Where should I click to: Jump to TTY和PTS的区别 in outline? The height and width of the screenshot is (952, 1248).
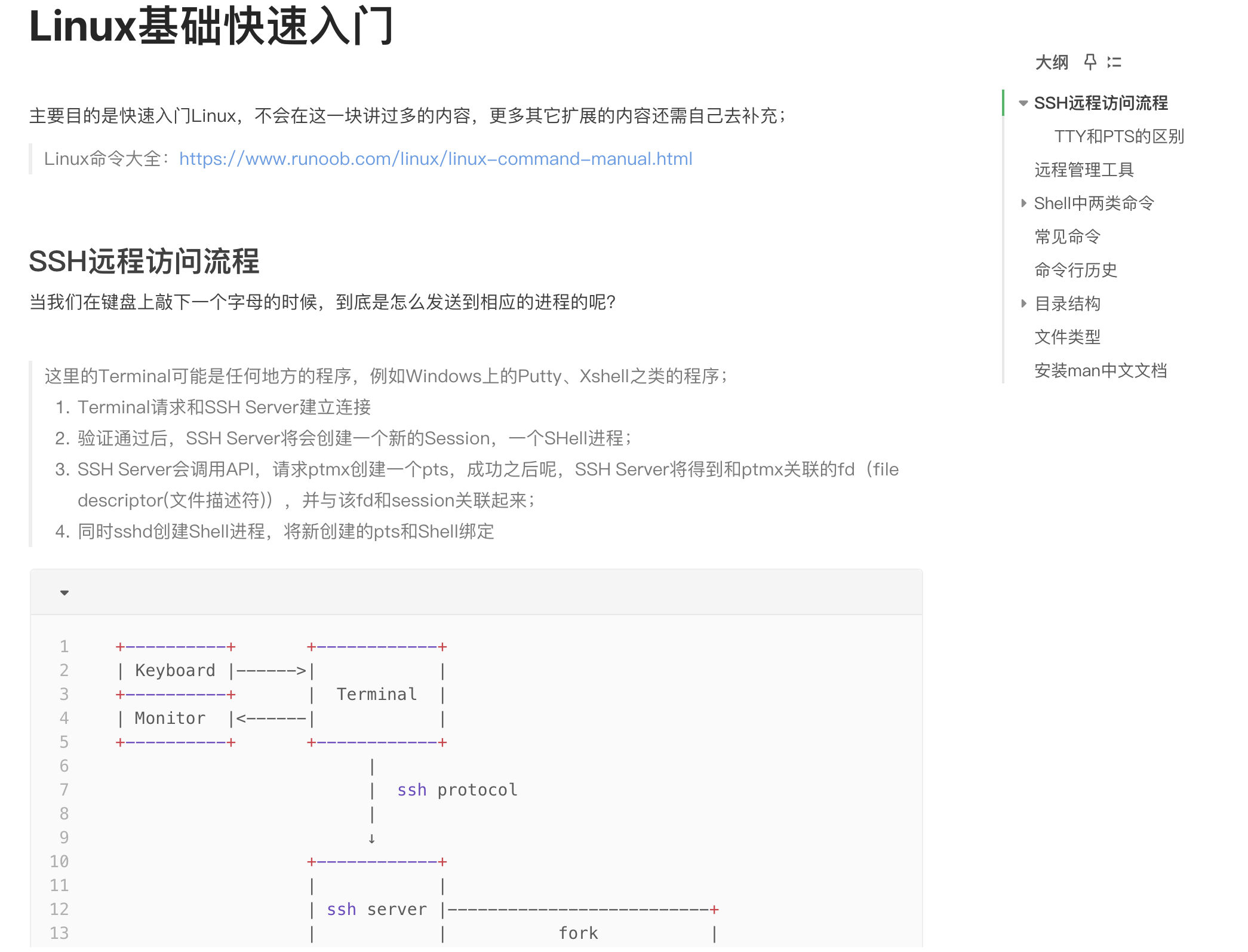click(1118, 137)
